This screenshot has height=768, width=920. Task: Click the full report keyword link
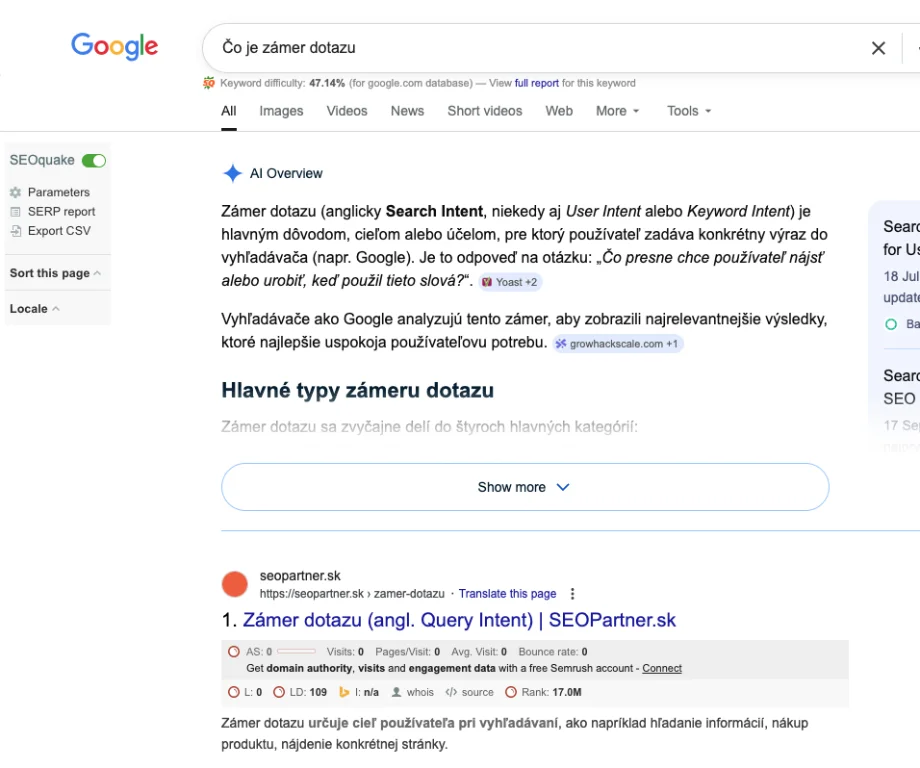(536, 83)
